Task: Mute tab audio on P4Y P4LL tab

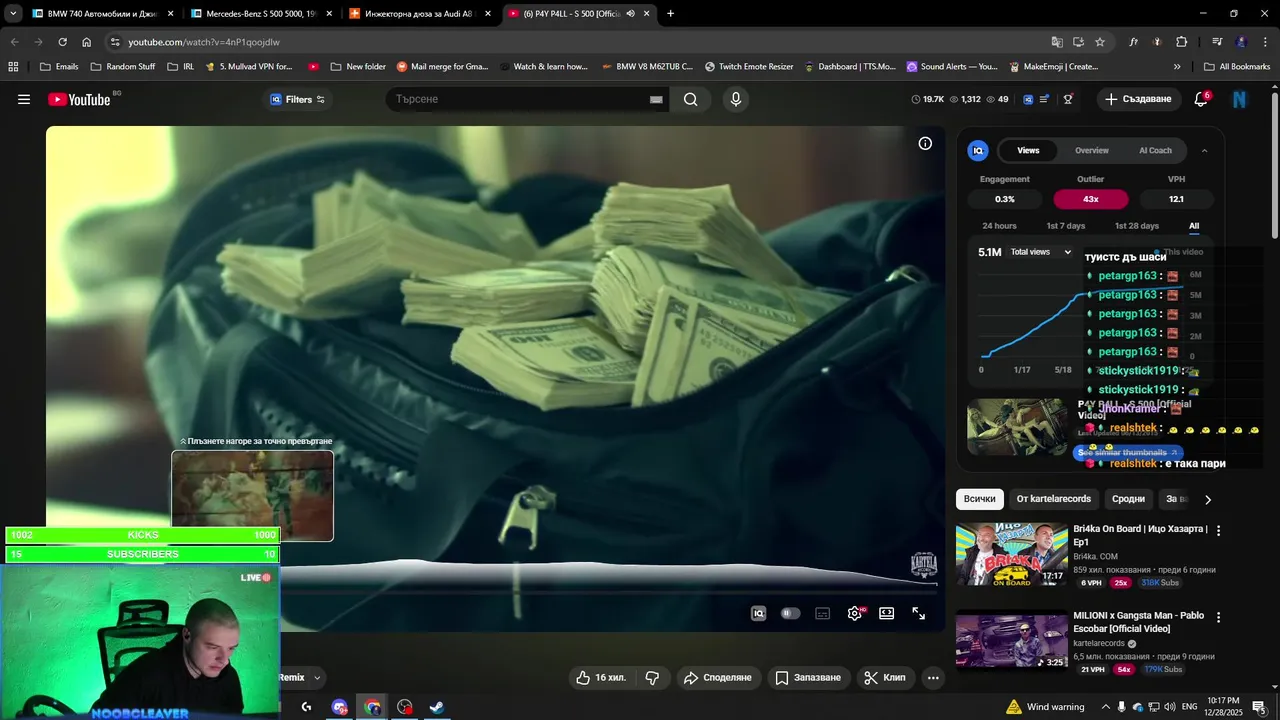Action: coord(631,14)
